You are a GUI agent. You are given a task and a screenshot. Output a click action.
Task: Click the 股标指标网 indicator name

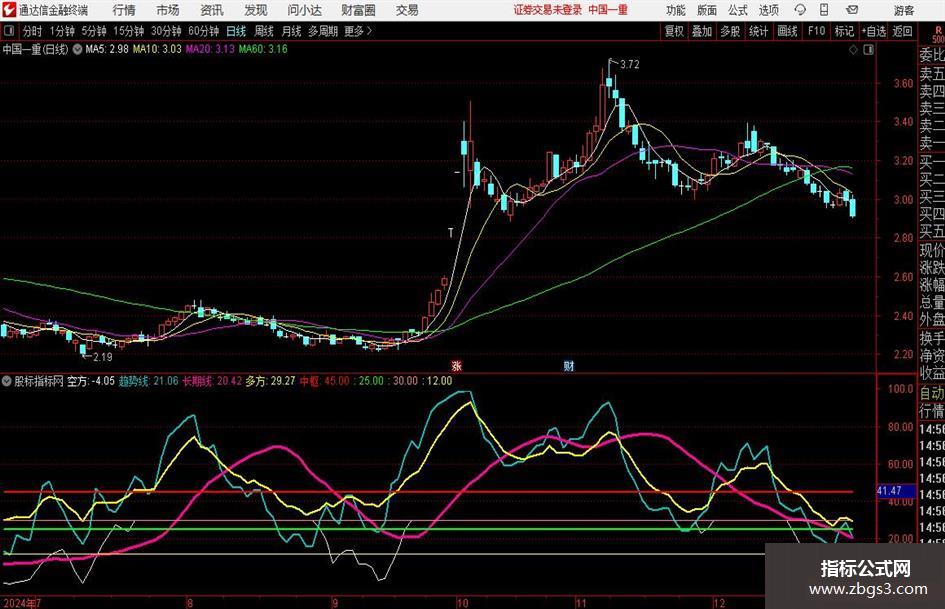(39, 381)
